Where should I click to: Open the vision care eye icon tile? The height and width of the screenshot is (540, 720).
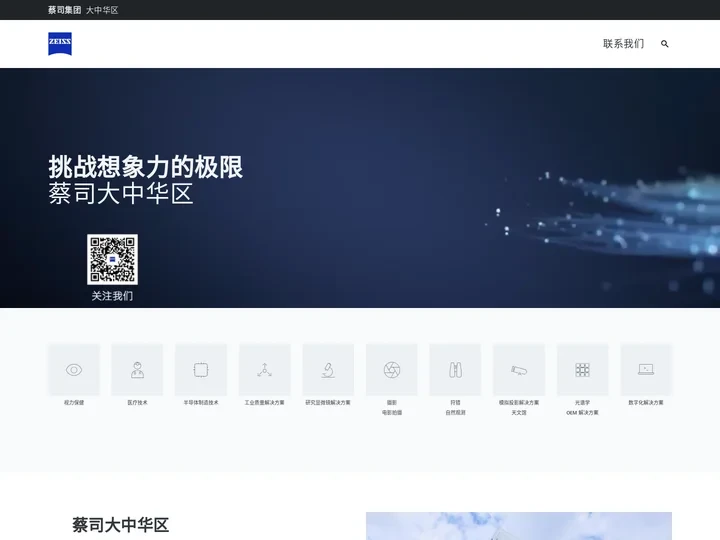74,370
